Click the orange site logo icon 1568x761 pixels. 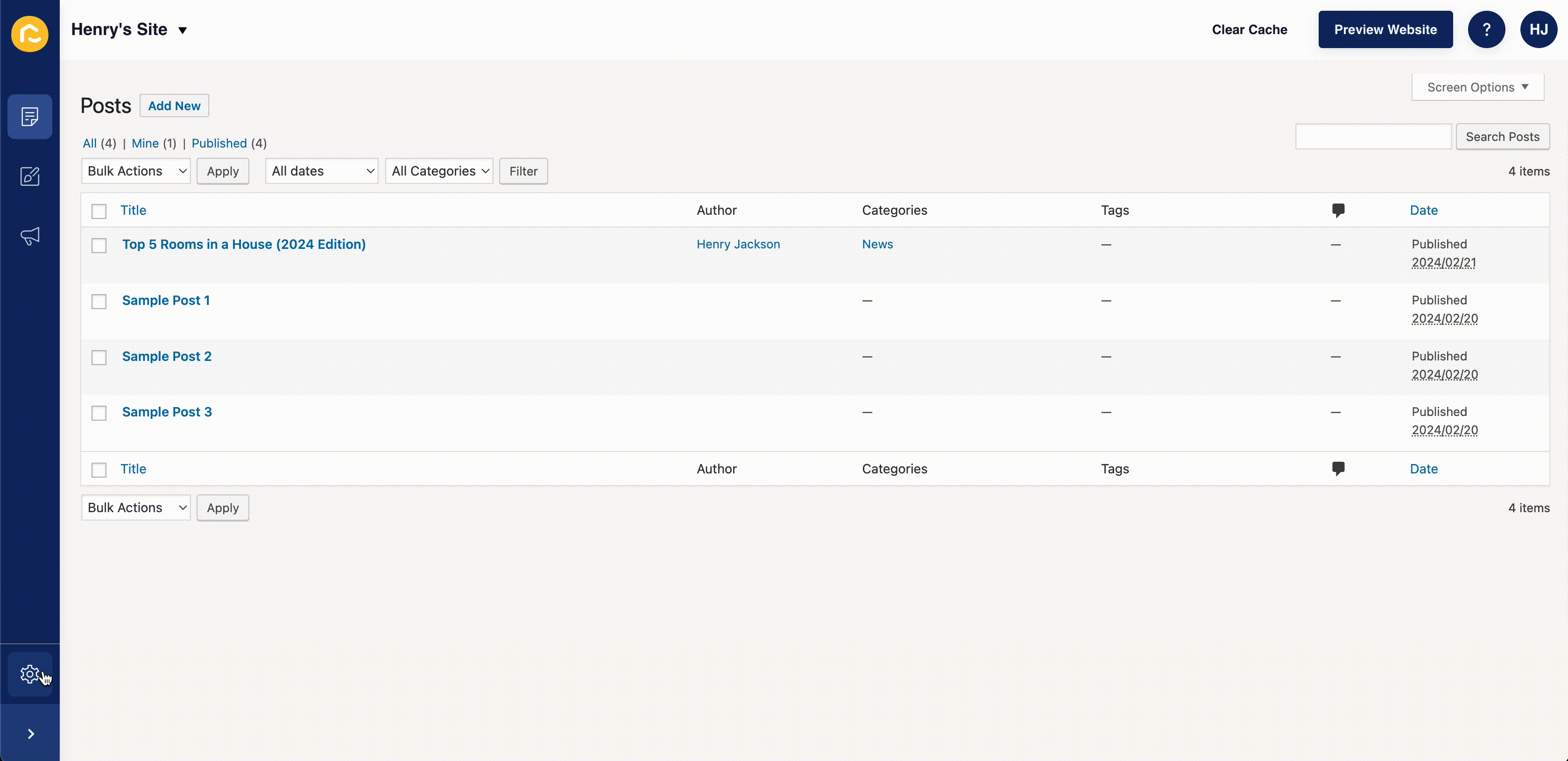29,34
